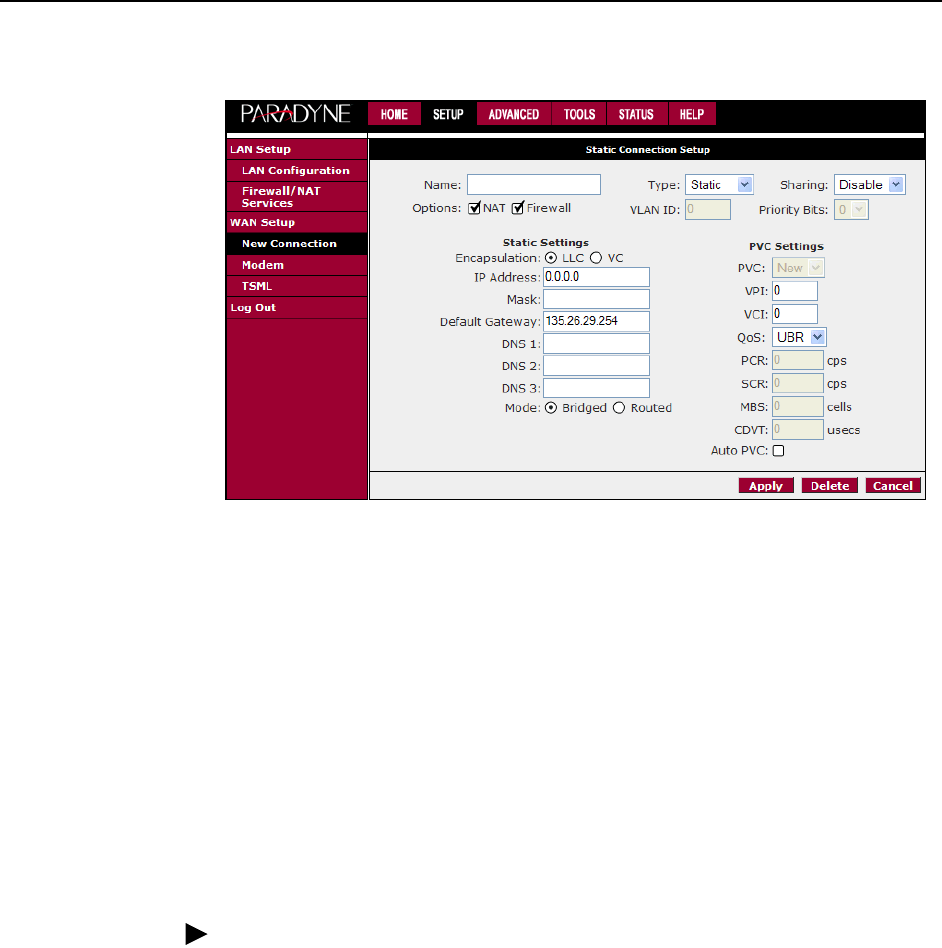Select Bridged mode radio button
This screenshot has width=942, height=948.
pyautogui.click(x=551, y=408)
